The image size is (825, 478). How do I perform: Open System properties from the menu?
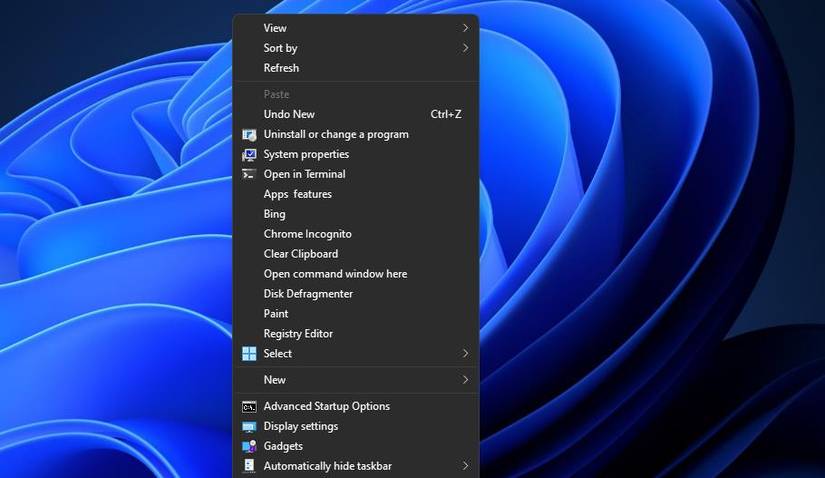pyautogui.click(x=356, y=154)
